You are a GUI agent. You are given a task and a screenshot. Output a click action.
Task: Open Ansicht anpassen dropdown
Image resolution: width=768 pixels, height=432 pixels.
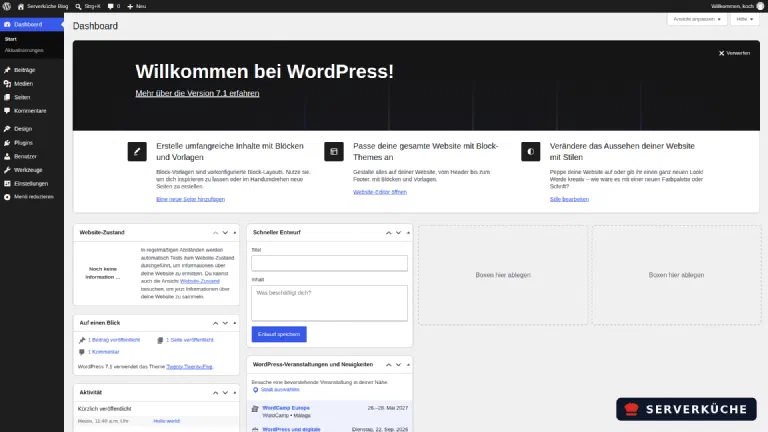696,19
